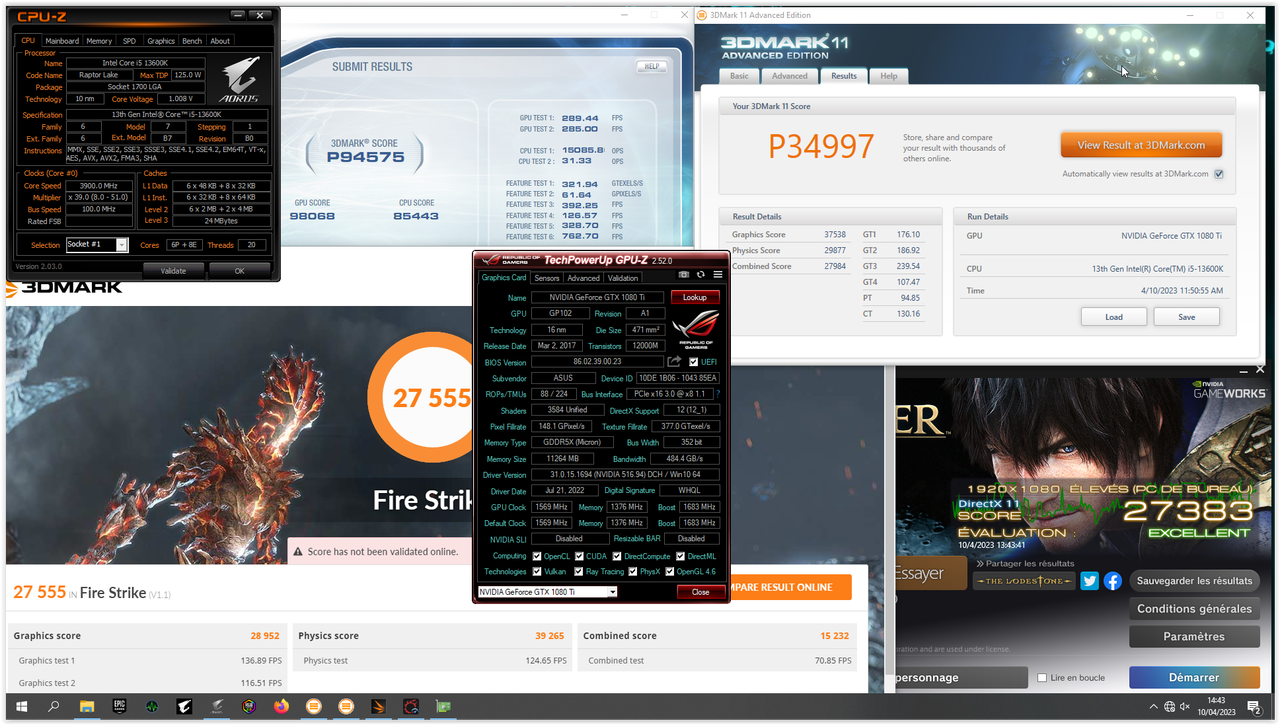Toggle the Vulkan checkbox
Screen dimensions: 1280x725
point(538,572)
